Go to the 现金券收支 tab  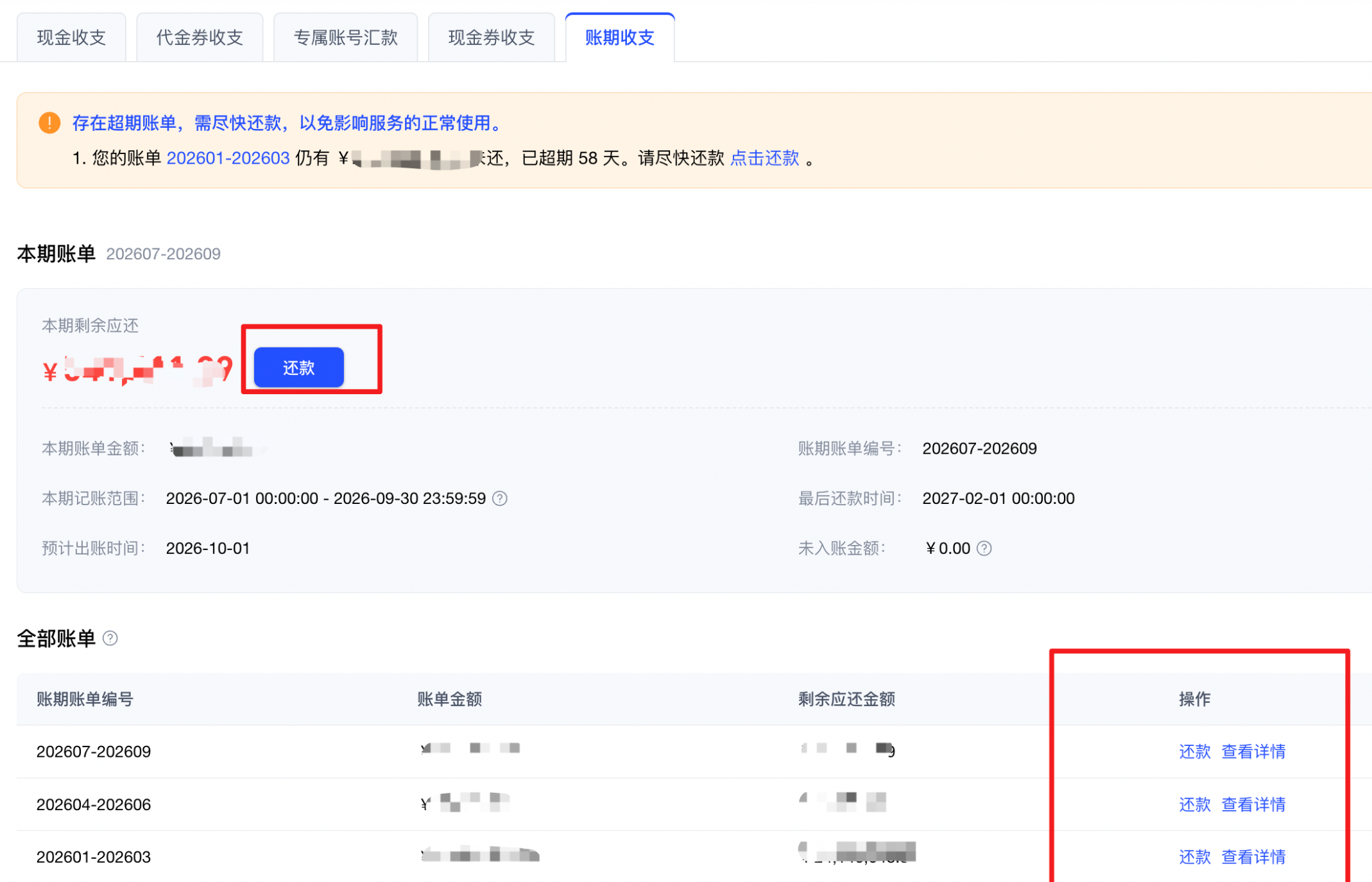(492, 37)
